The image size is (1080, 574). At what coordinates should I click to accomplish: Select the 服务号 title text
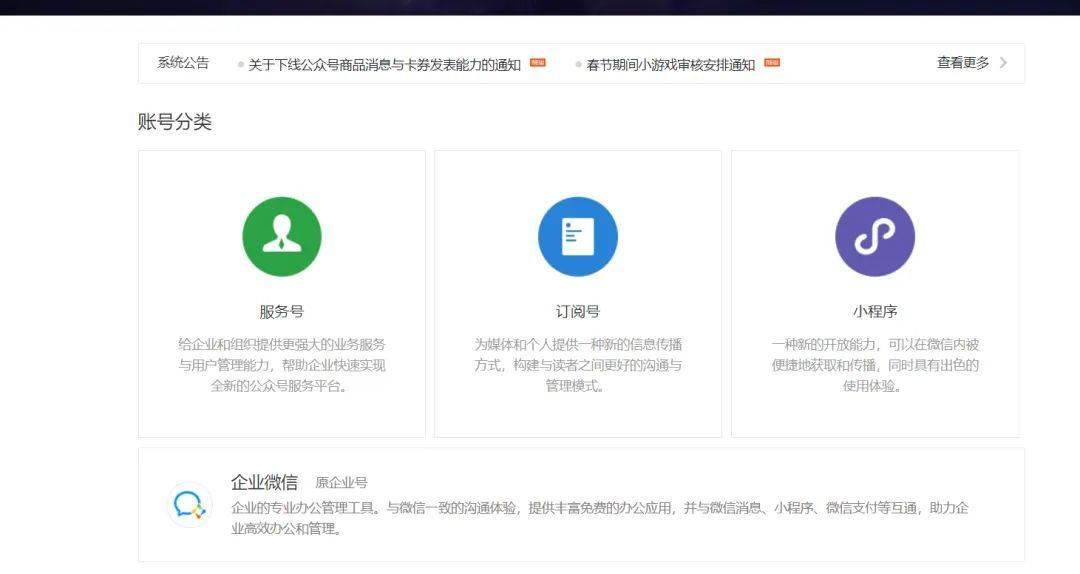pos(282,311)
